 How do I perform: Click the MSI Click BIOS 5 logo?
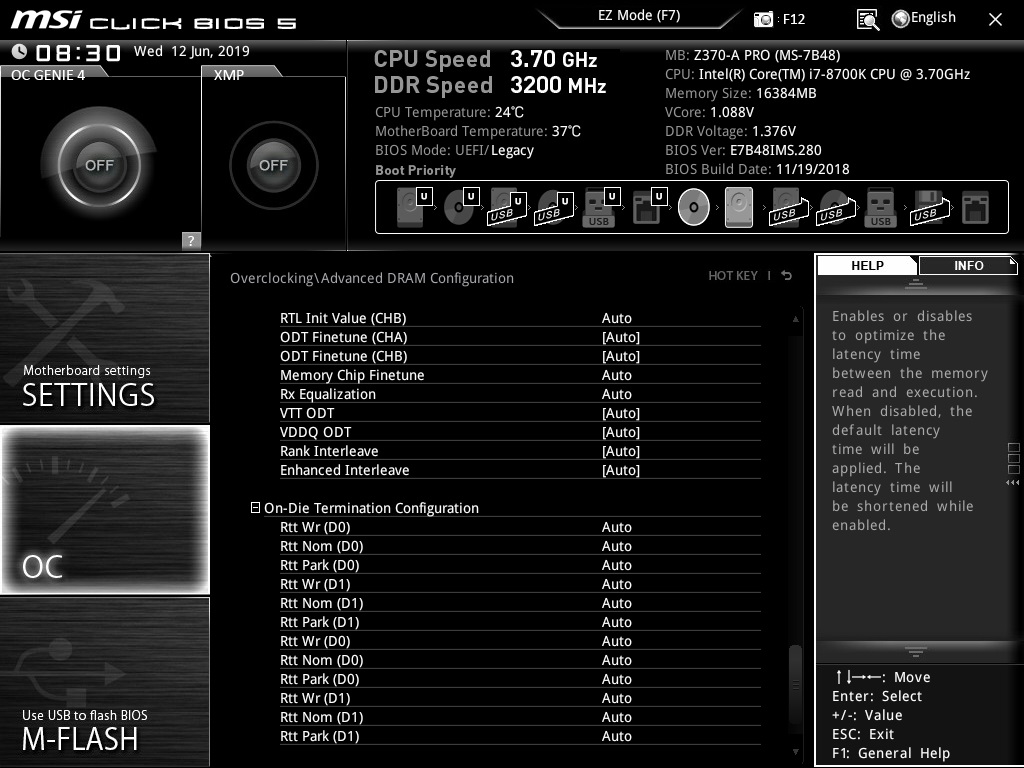click(153, 20)
